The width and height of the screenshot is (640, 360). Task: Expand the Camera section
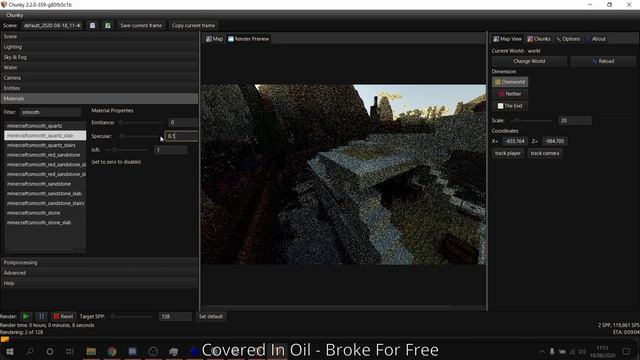point(99,78)
